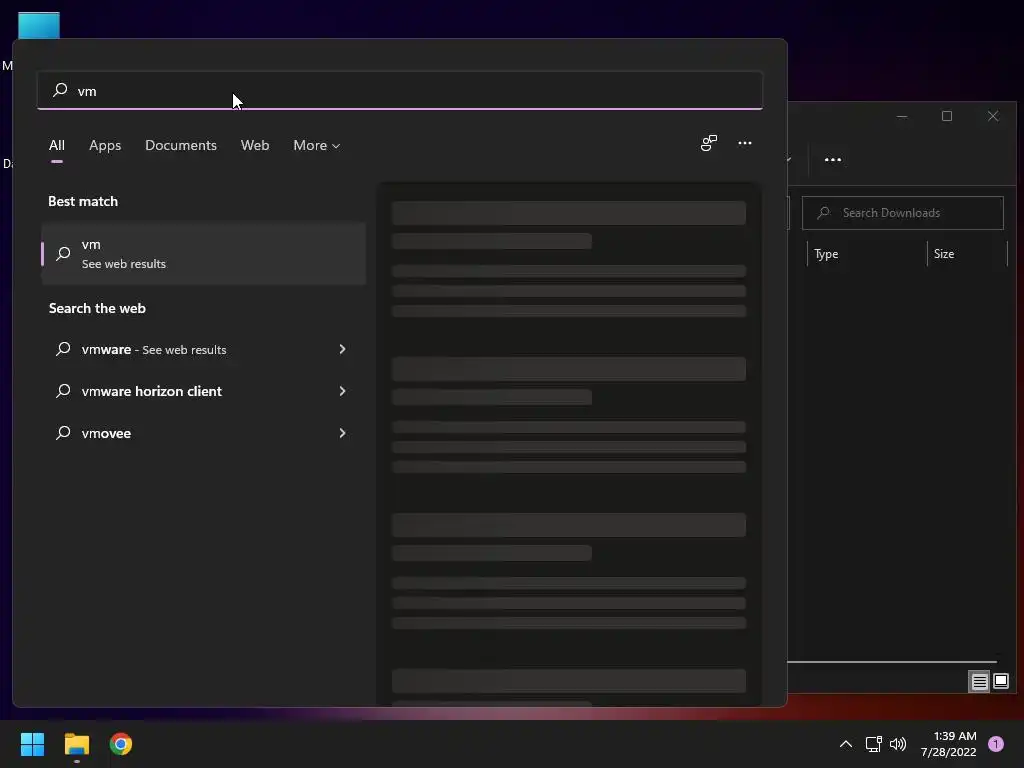Expand the vmware suggestion chevron
The image size is (1024, 768).
342,349
